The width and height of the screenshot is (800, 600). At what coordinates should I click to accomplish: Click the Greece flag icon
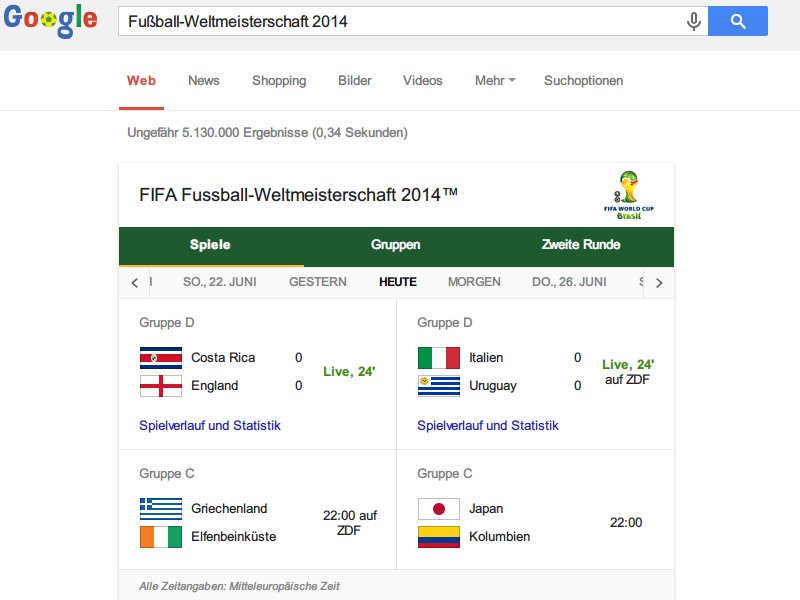(161, 509)
